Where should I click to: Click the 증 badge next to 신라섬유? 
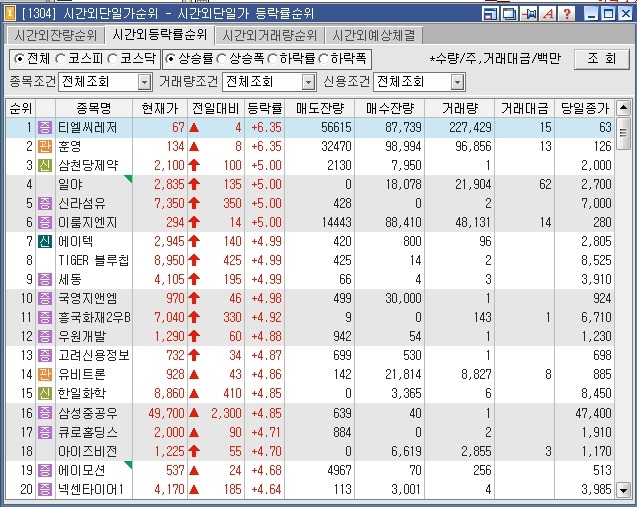pos(45,203)
